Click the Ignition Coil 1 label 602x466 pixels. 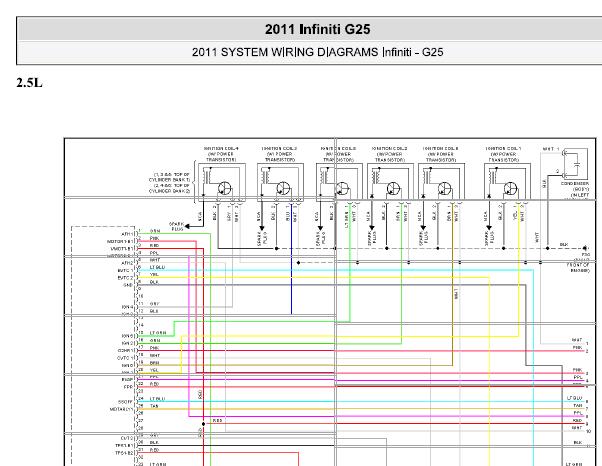503,154
